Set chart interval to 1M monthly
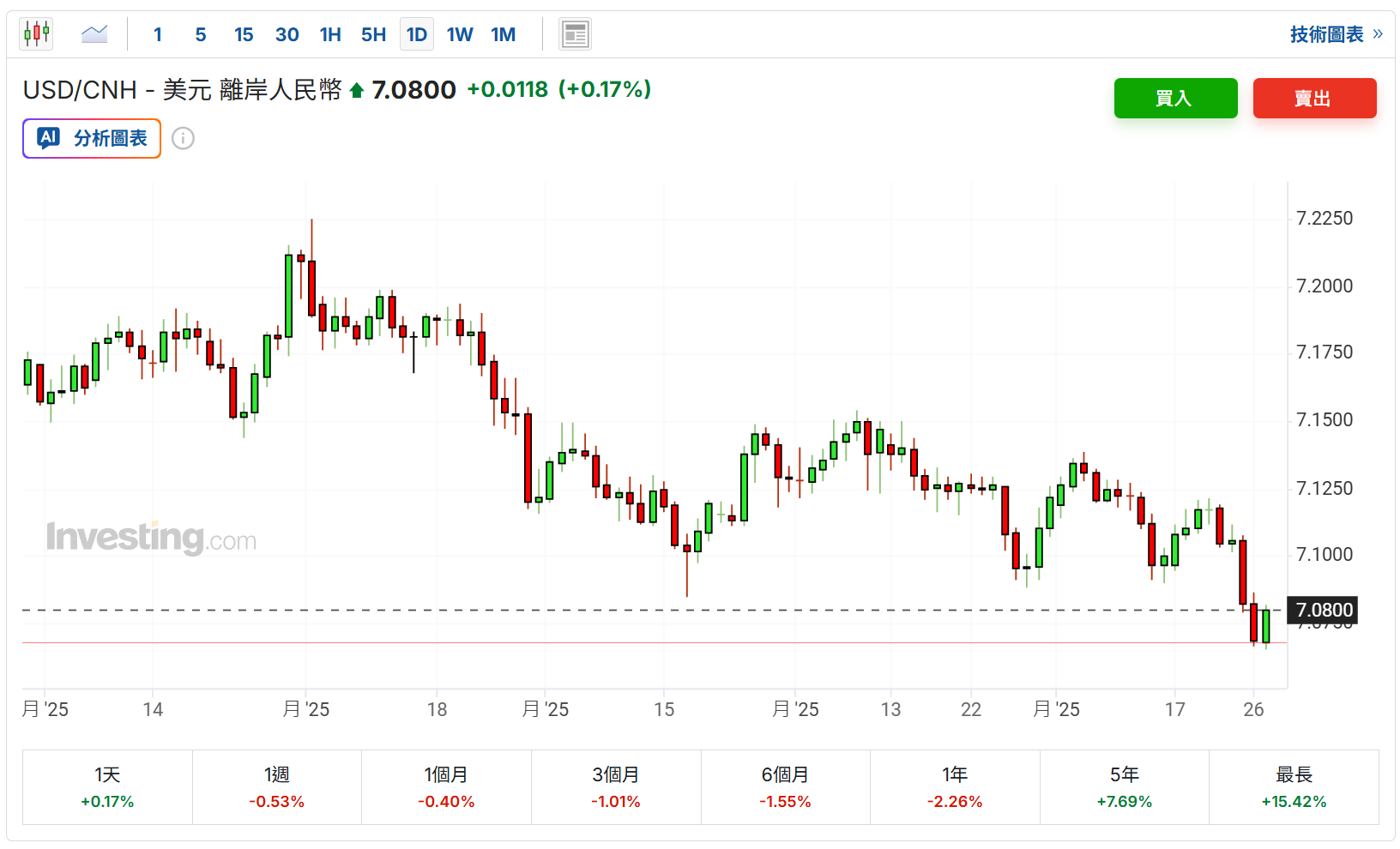 tap(504, 34)
